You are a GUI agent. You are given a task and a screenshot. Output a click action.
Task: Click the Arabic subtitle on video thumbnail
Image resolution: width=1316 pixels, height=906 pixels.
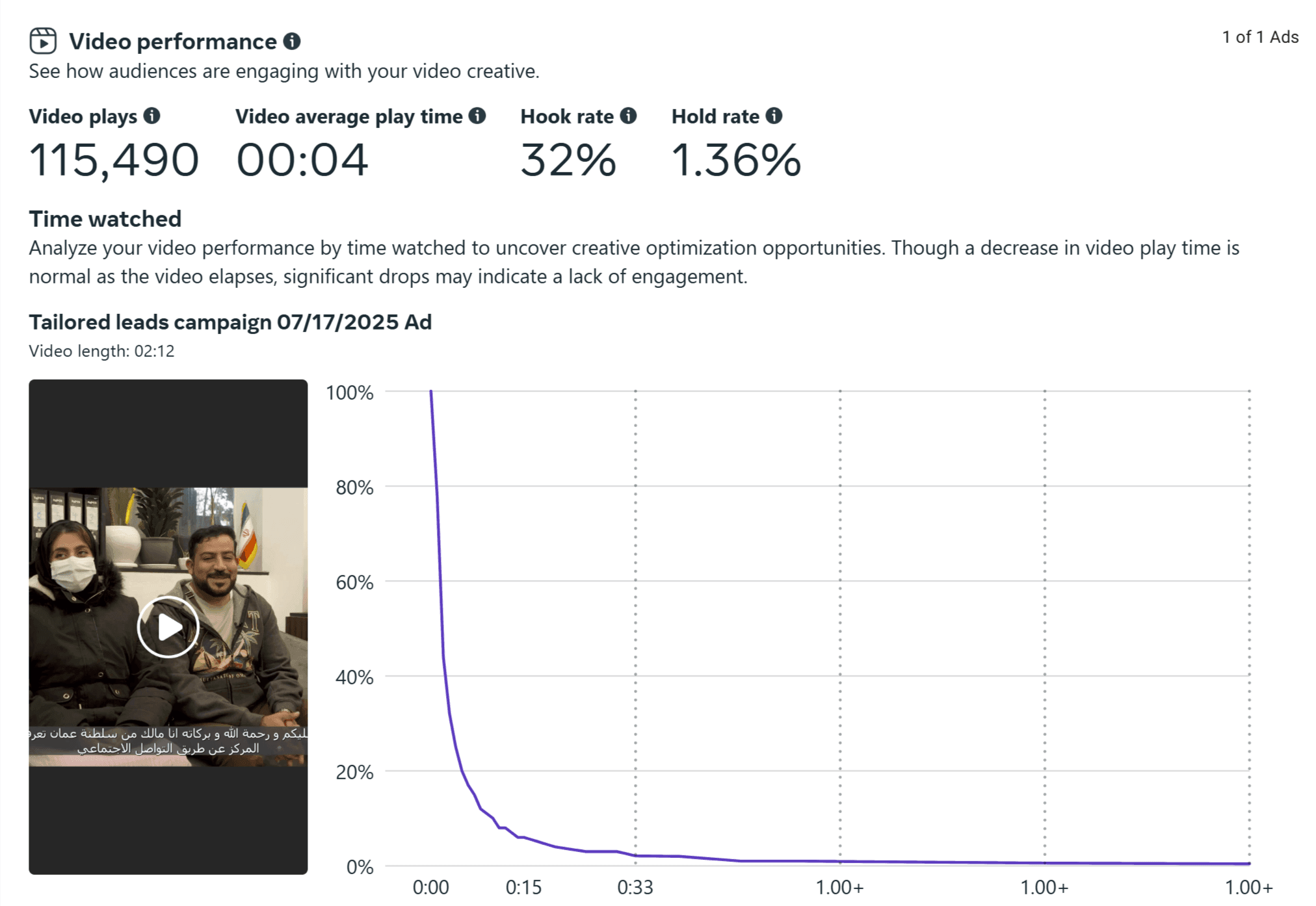(168, 741)
